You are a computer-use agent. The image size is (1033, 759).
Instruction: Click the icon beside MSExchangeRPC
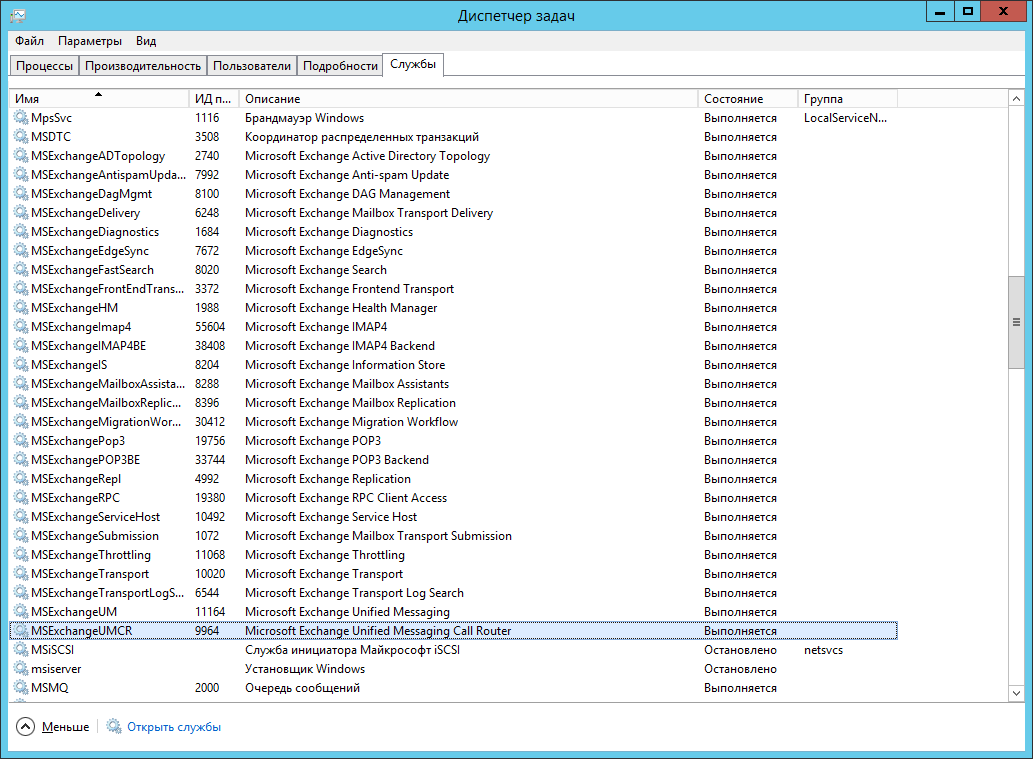pos(21,498)
